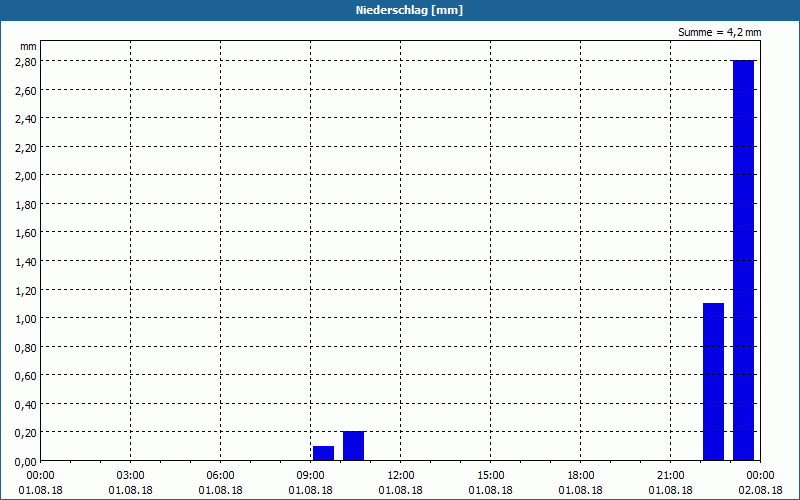Select the 01.08.18 date under 21:00
This screenshot has height=500, width=800.
pos(670,490)
